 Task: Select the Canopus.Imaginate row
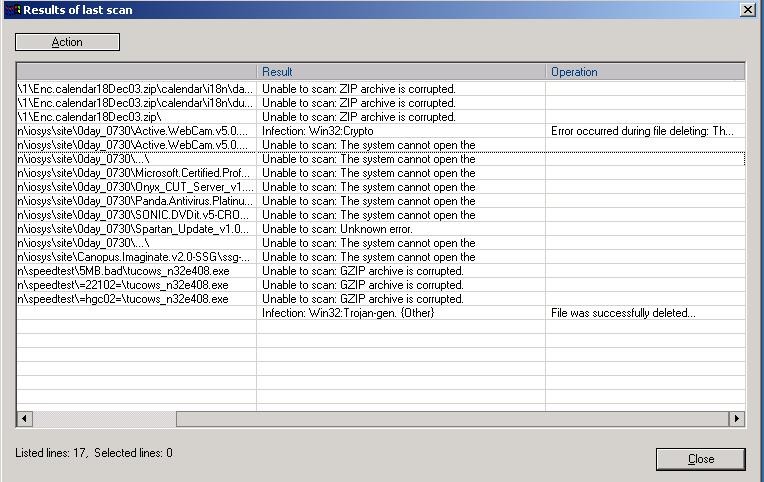click(x=136, y=257)
